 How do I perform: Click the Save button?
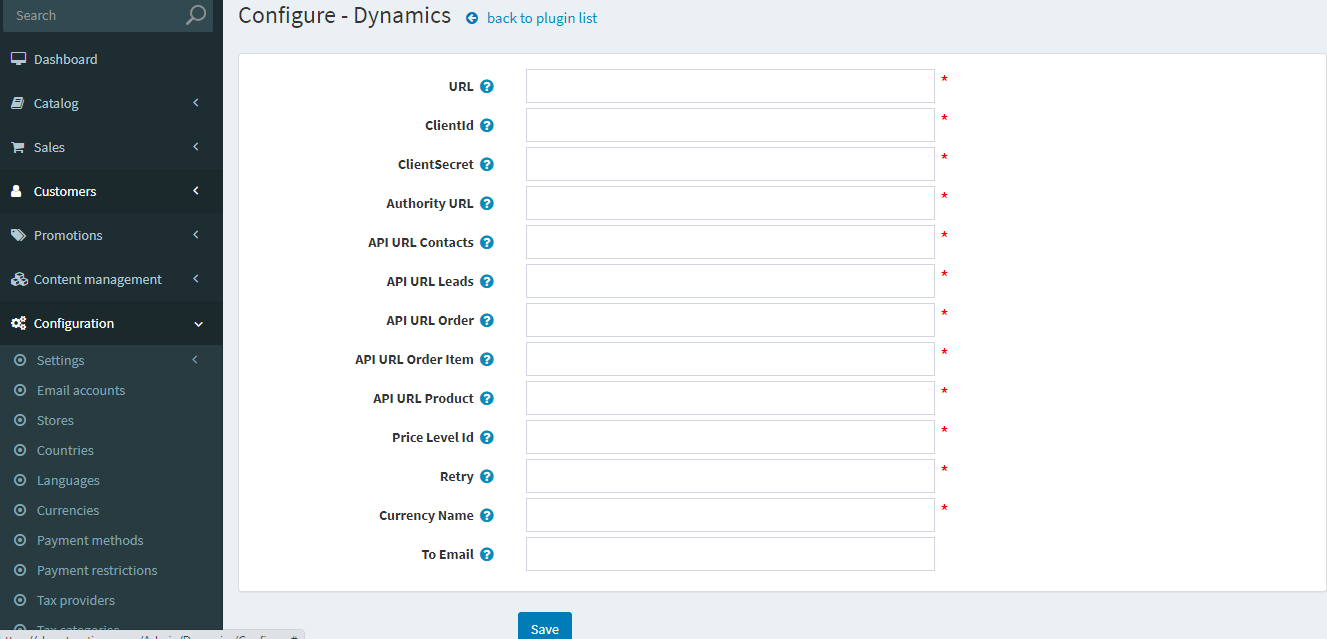pyautogui.click(x=545, y=626)
